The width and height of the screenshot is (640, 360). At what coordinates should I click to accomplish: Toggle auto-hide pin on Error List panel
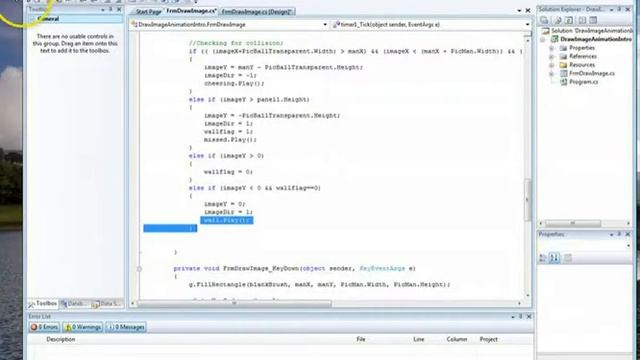521,316
